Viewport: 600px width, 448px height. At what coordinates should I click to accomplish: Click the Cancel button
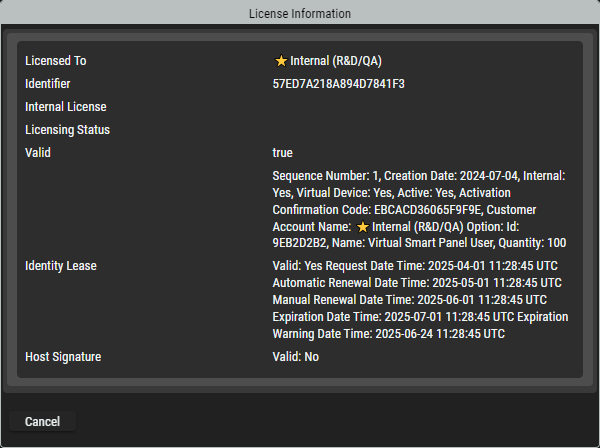coord(42,421)
